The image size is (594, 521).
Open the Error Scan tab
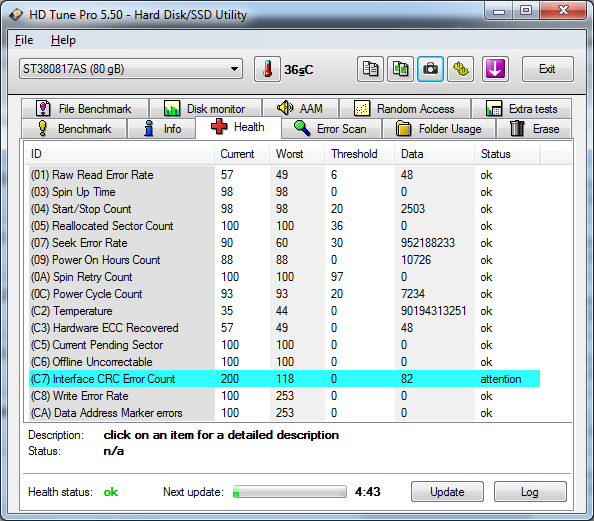point(331,129)
